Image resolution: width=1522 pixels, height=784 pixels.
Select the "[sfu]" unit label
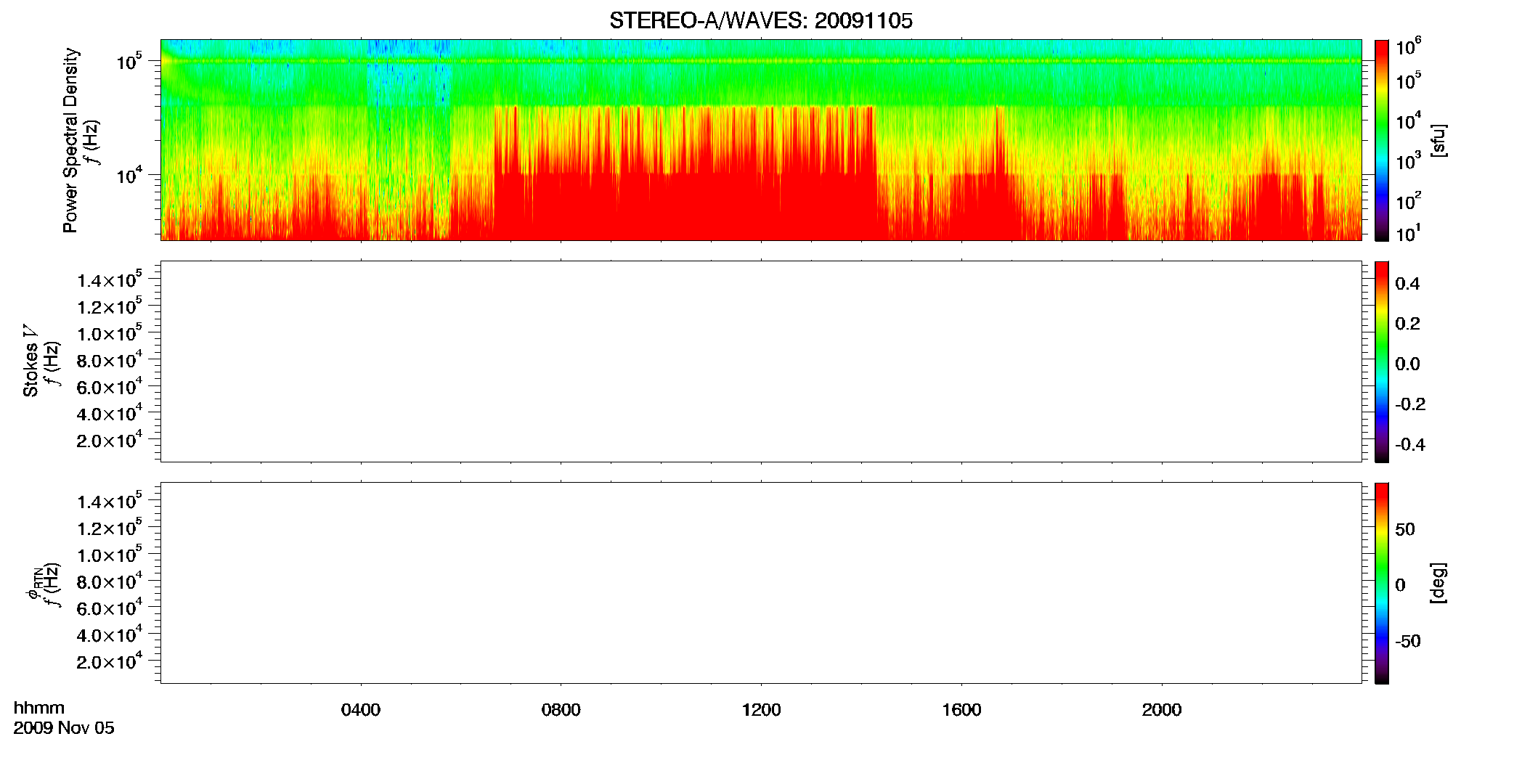point(1438,140)
